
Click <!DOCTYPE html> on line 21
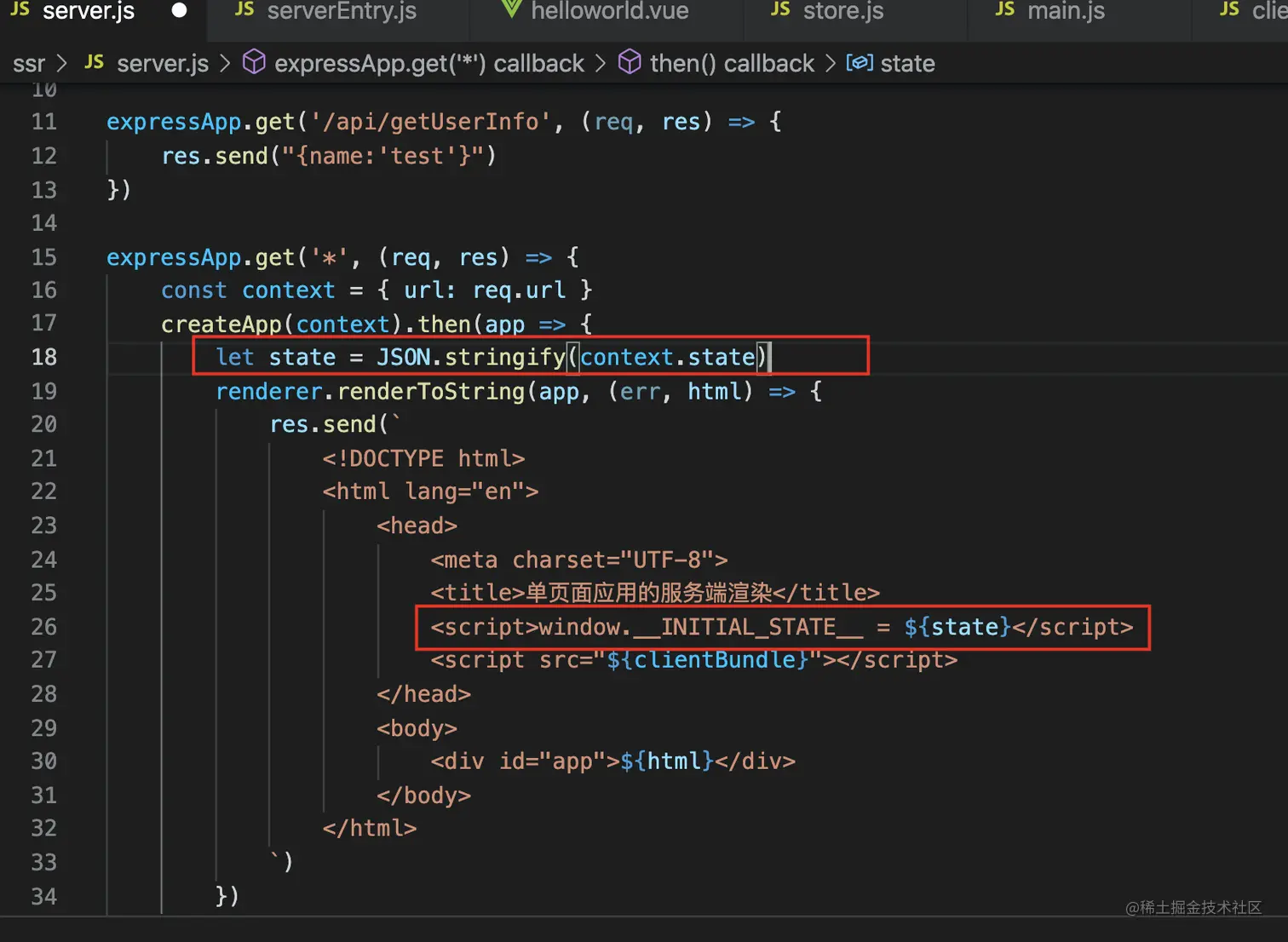pos(423,458)
